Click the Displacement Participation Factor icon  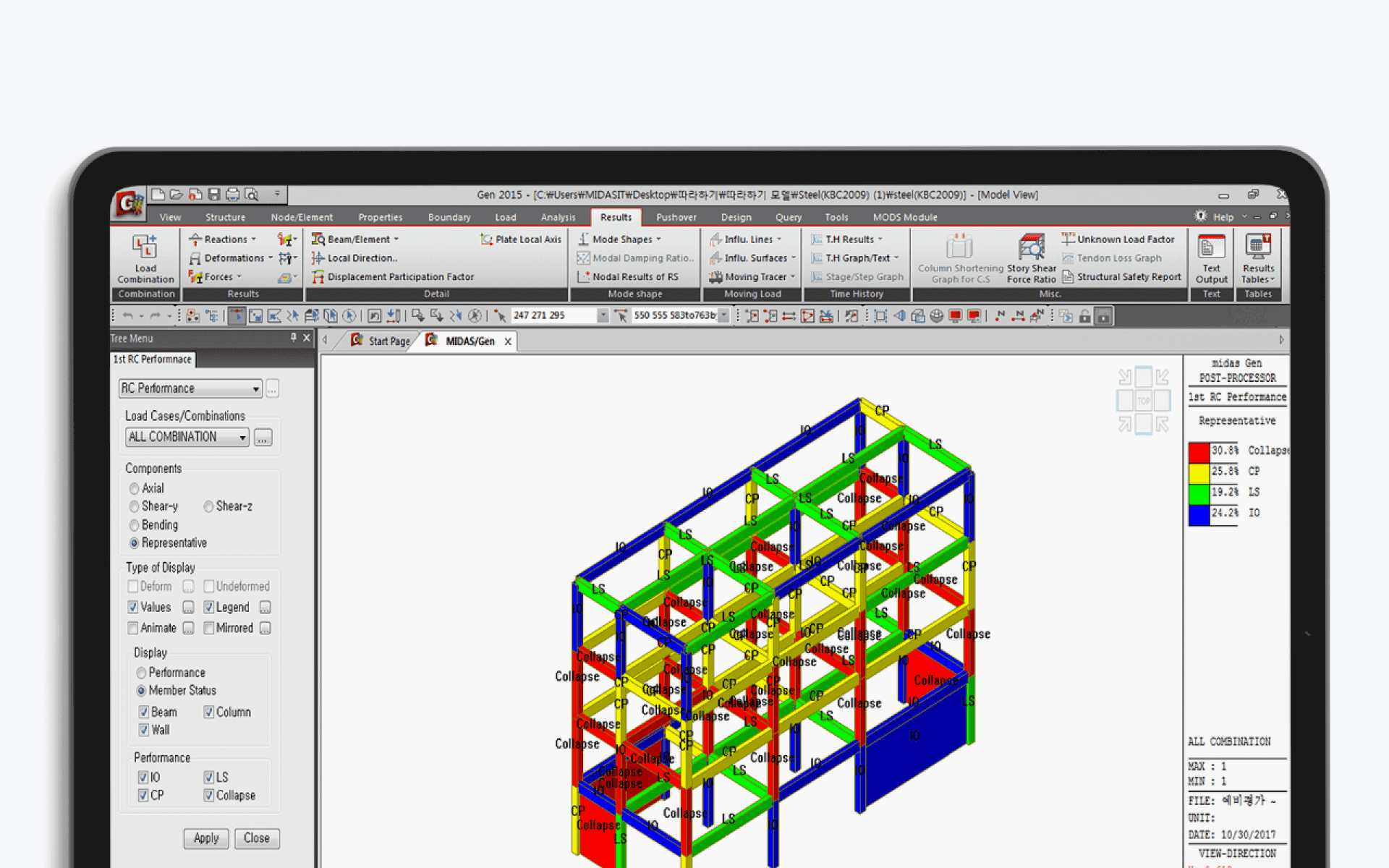coord(318,277)
